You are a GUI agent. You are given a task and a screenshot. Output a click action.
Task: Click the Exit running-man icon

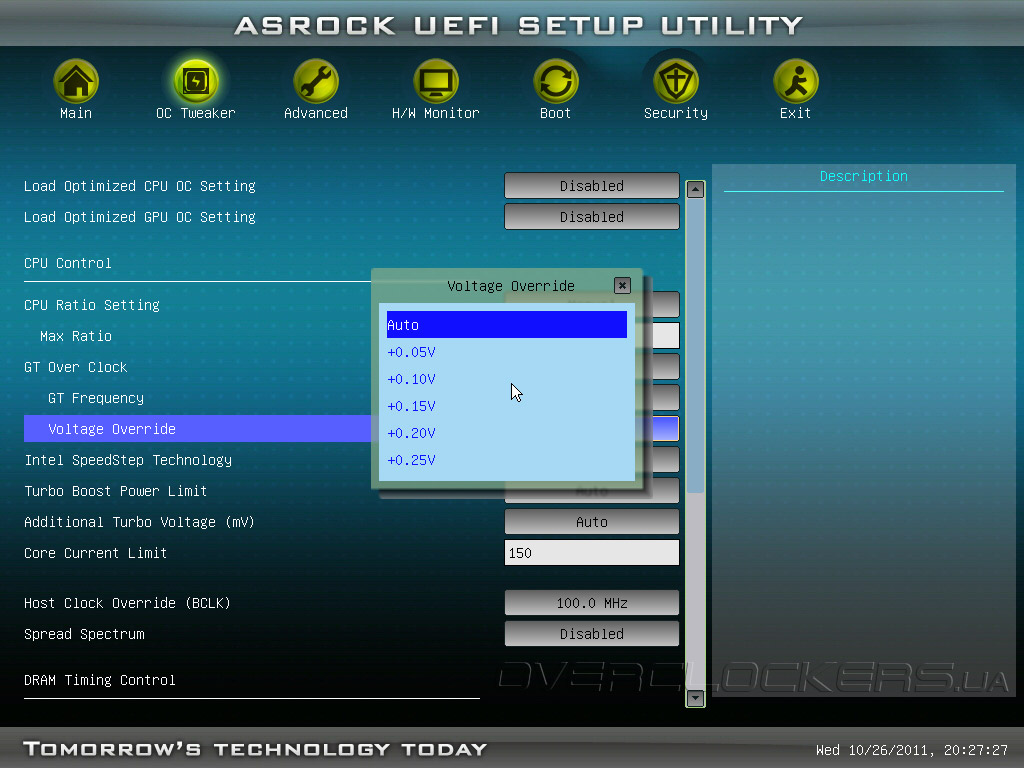pyautogui.click(x=795, y=82)
